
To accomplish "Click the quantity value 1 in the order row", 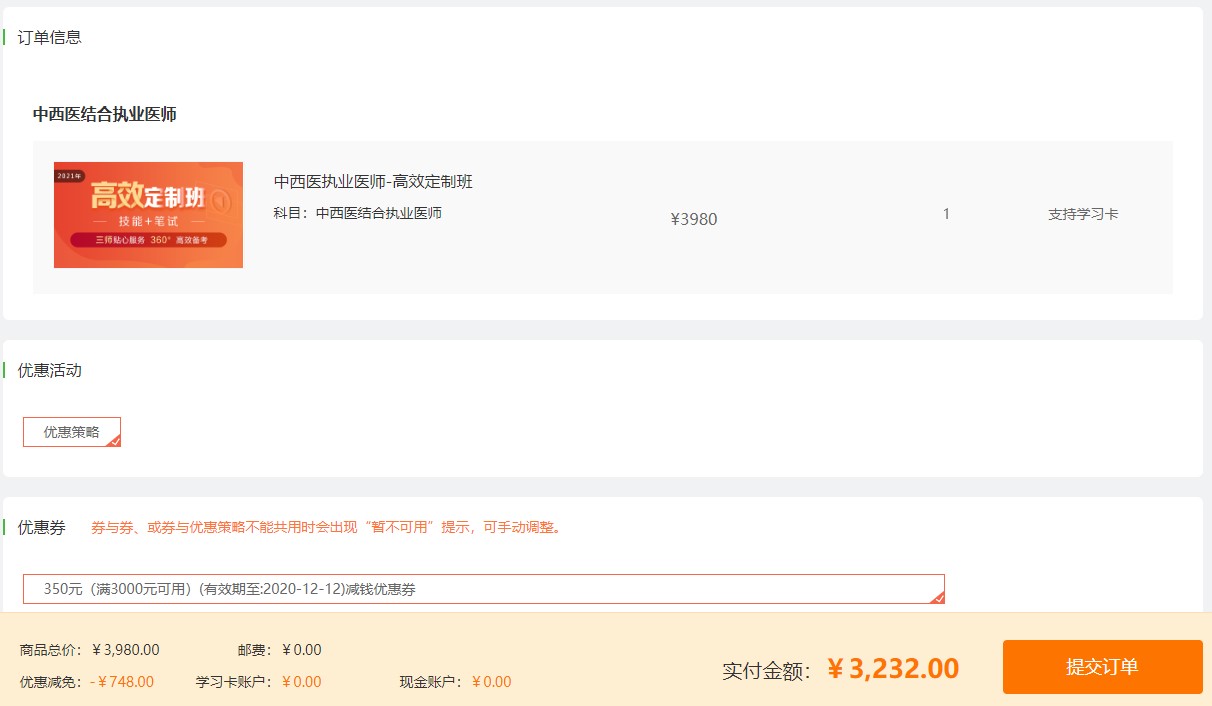I will [946, 214].
